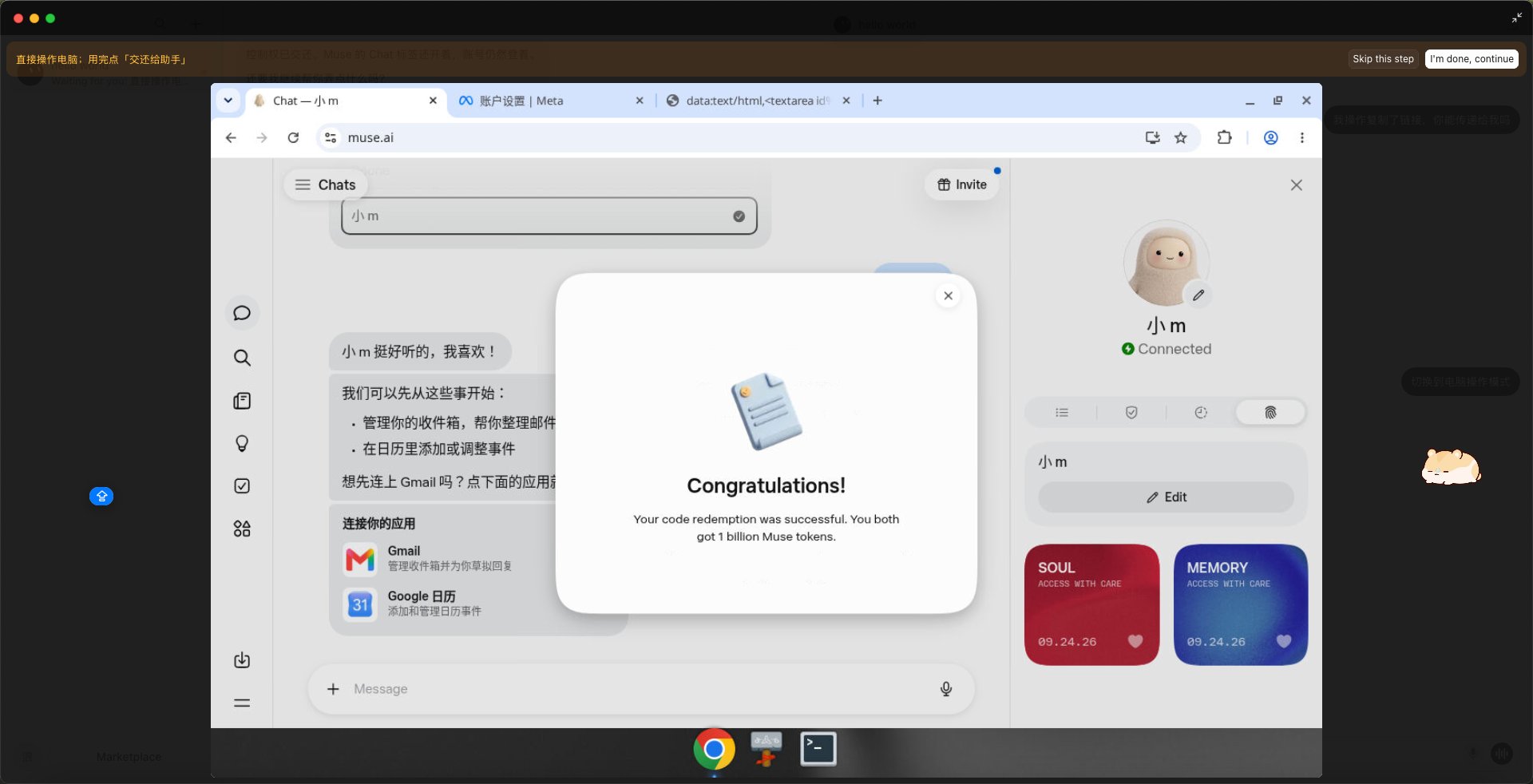The height and width of the screenshot is (784, 1533).
Task: Select the two-line menu icon at the sidebar bottom
Action: tap(242, 703)
